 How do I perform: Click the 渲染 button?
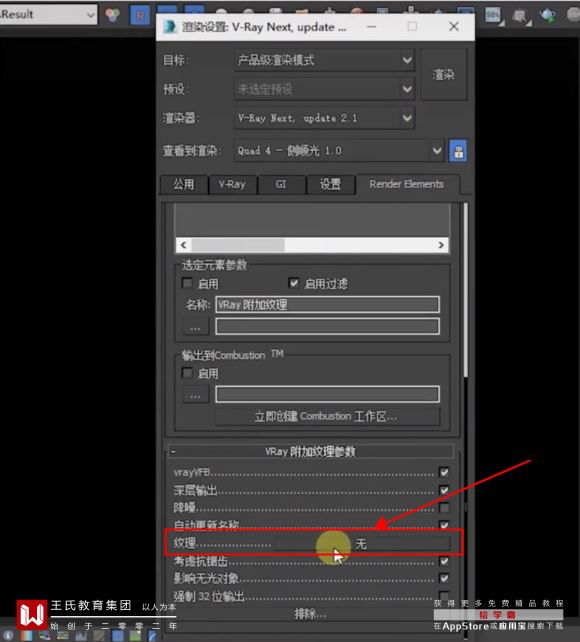pyautogui.click(x=444, y=75)
